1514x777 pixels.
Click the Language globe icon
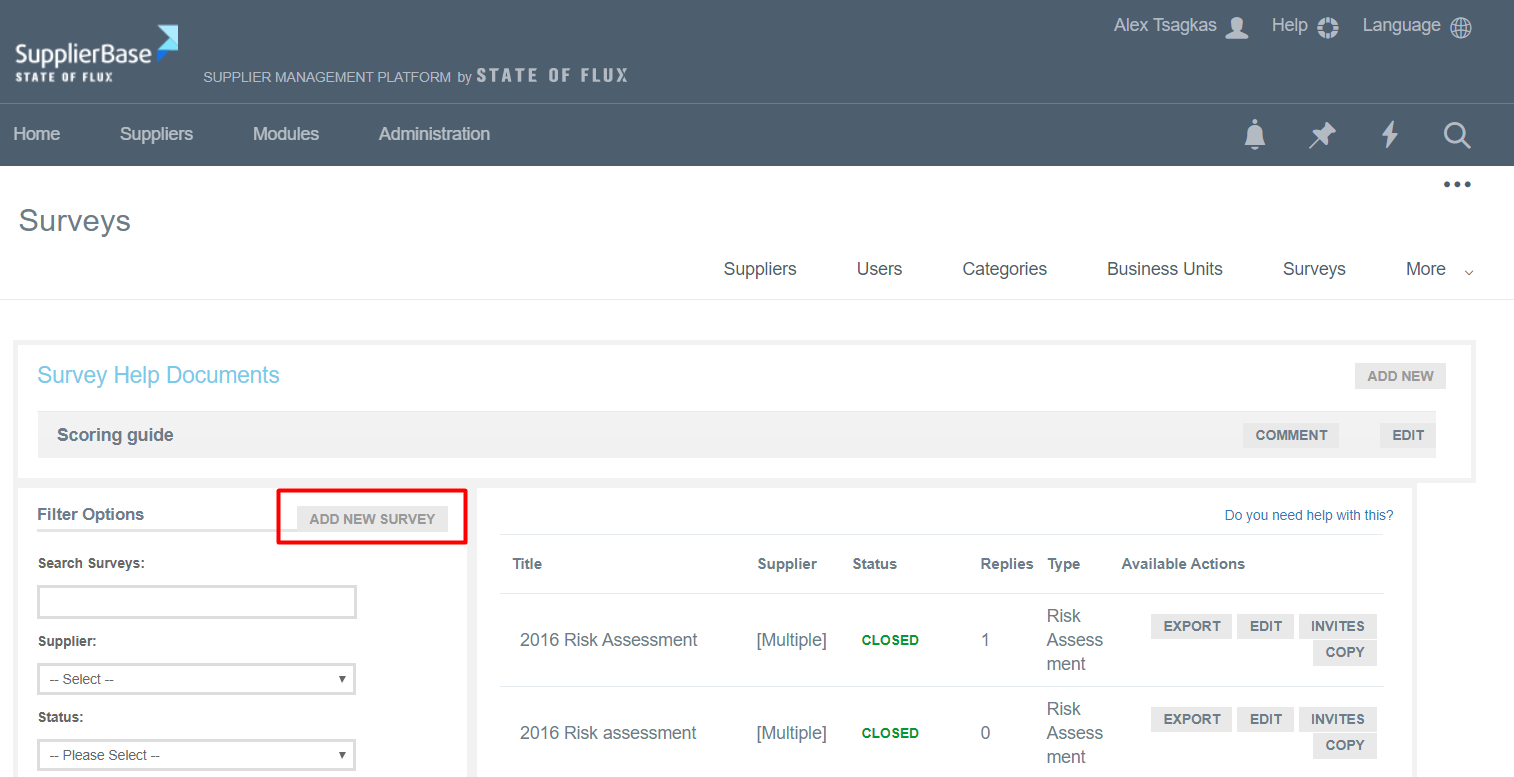coord(1461,27)
